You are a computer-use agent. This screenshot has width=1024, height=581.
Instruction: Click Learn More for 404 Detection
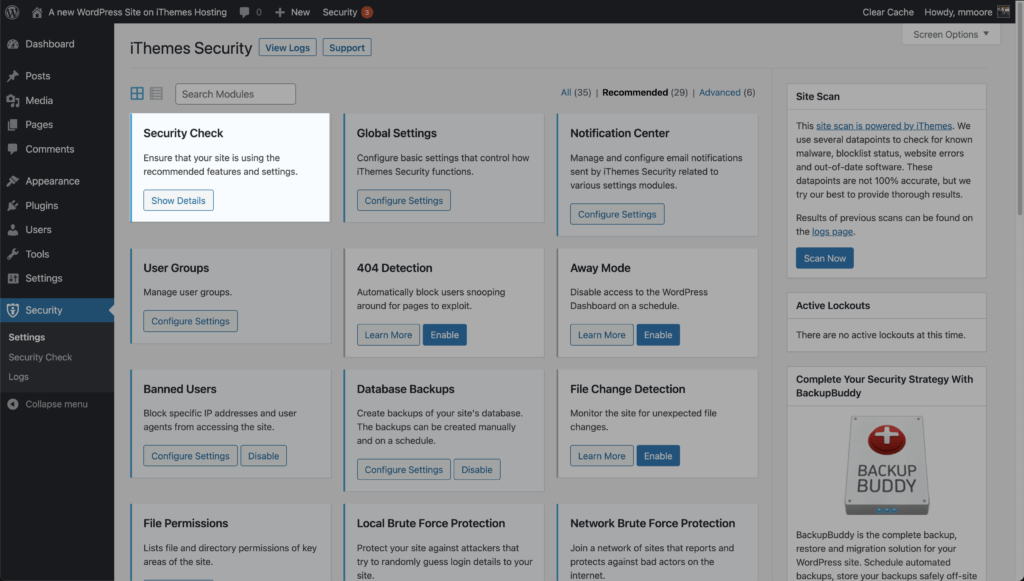click(389, 335)
